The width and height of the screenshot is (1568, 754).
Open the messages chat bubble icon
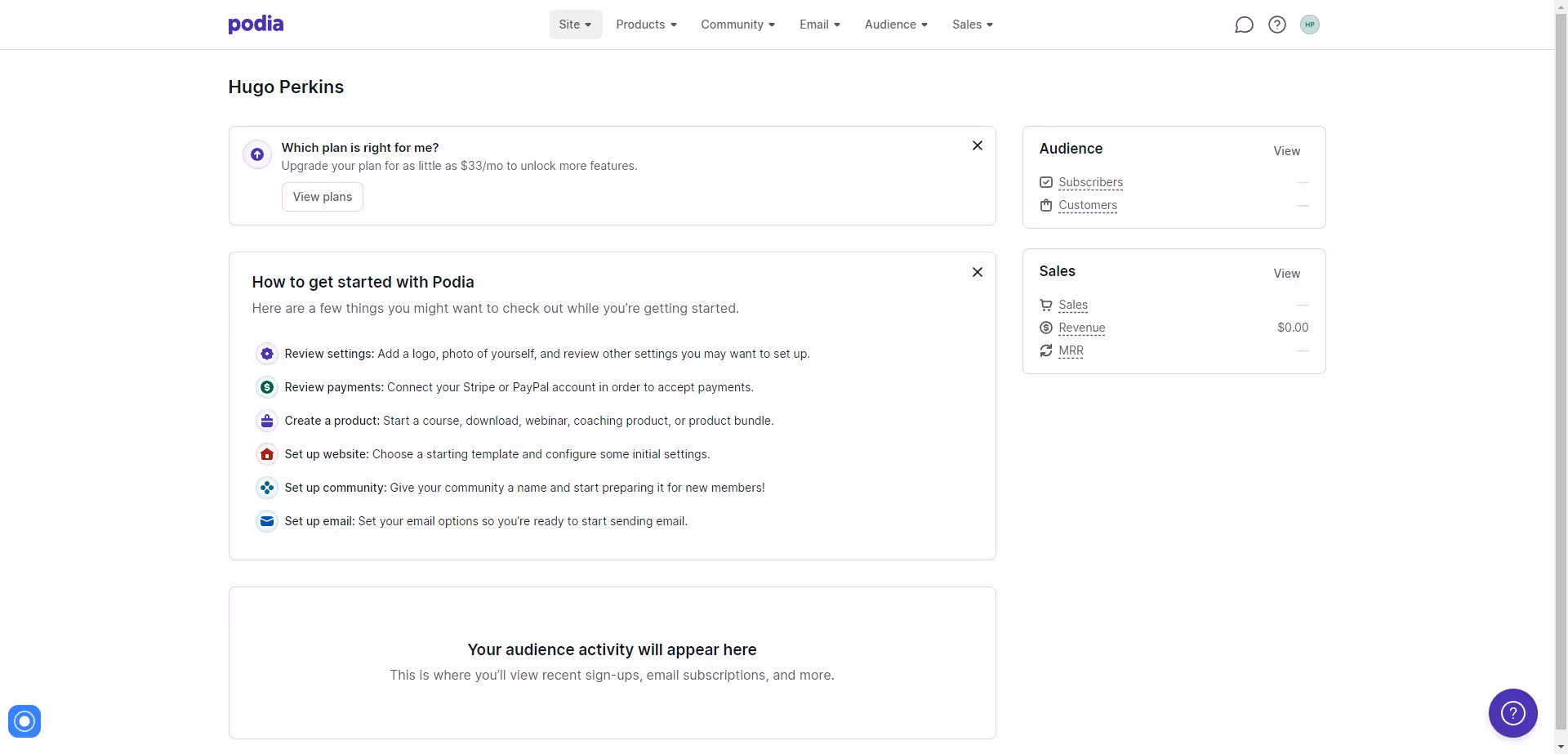point(1244,25)
